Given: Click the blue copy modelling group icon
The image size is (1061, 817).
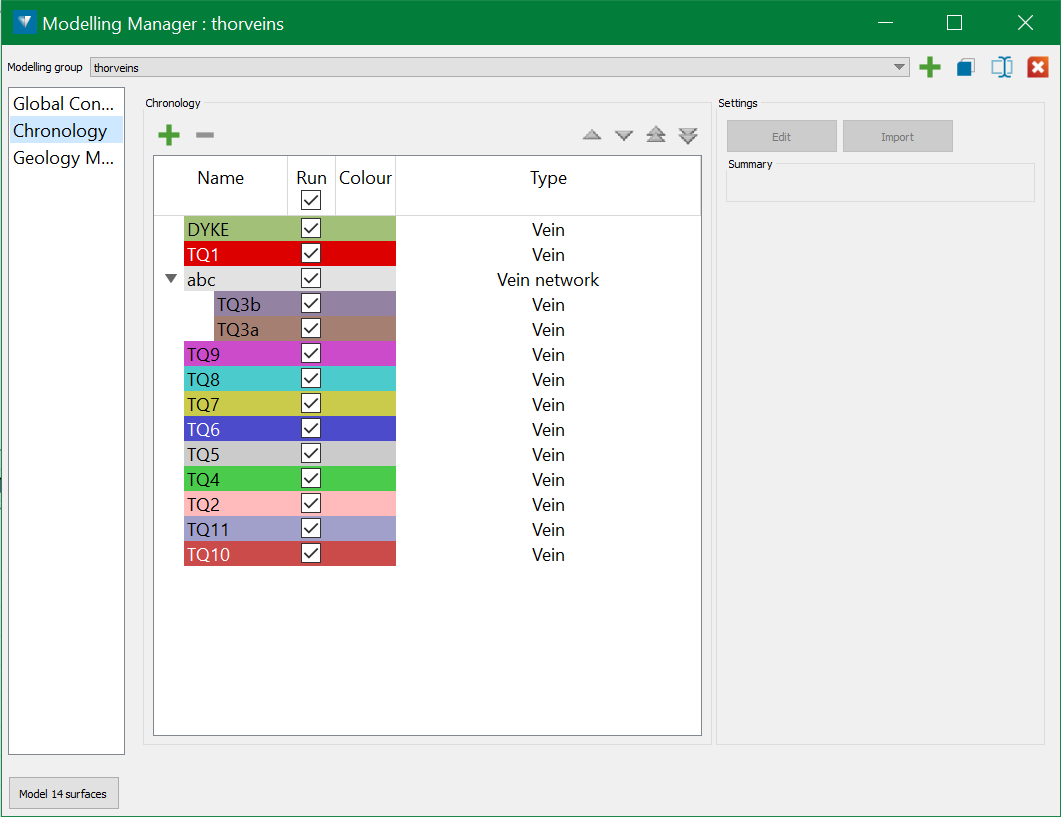Looking at the screenshot, I should (x=965, y=67).
